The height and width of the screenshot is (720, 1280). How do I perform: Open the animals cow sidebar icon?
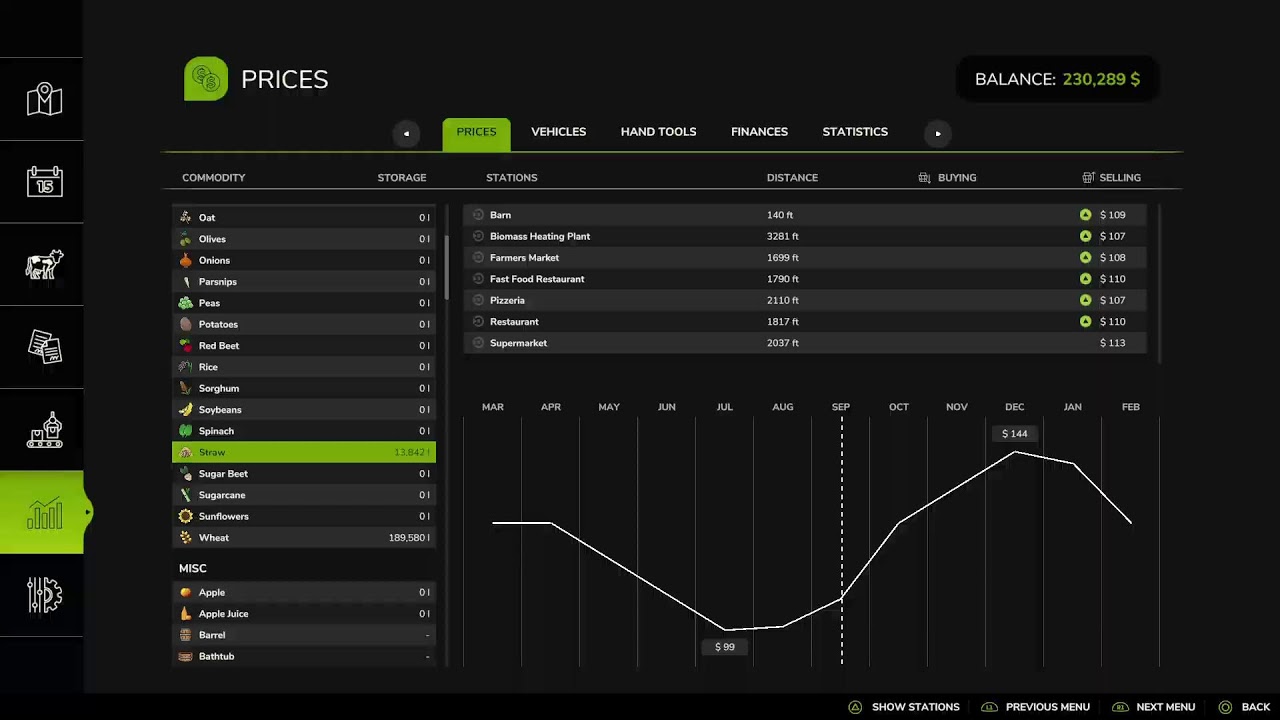click(x=44, y=264)
